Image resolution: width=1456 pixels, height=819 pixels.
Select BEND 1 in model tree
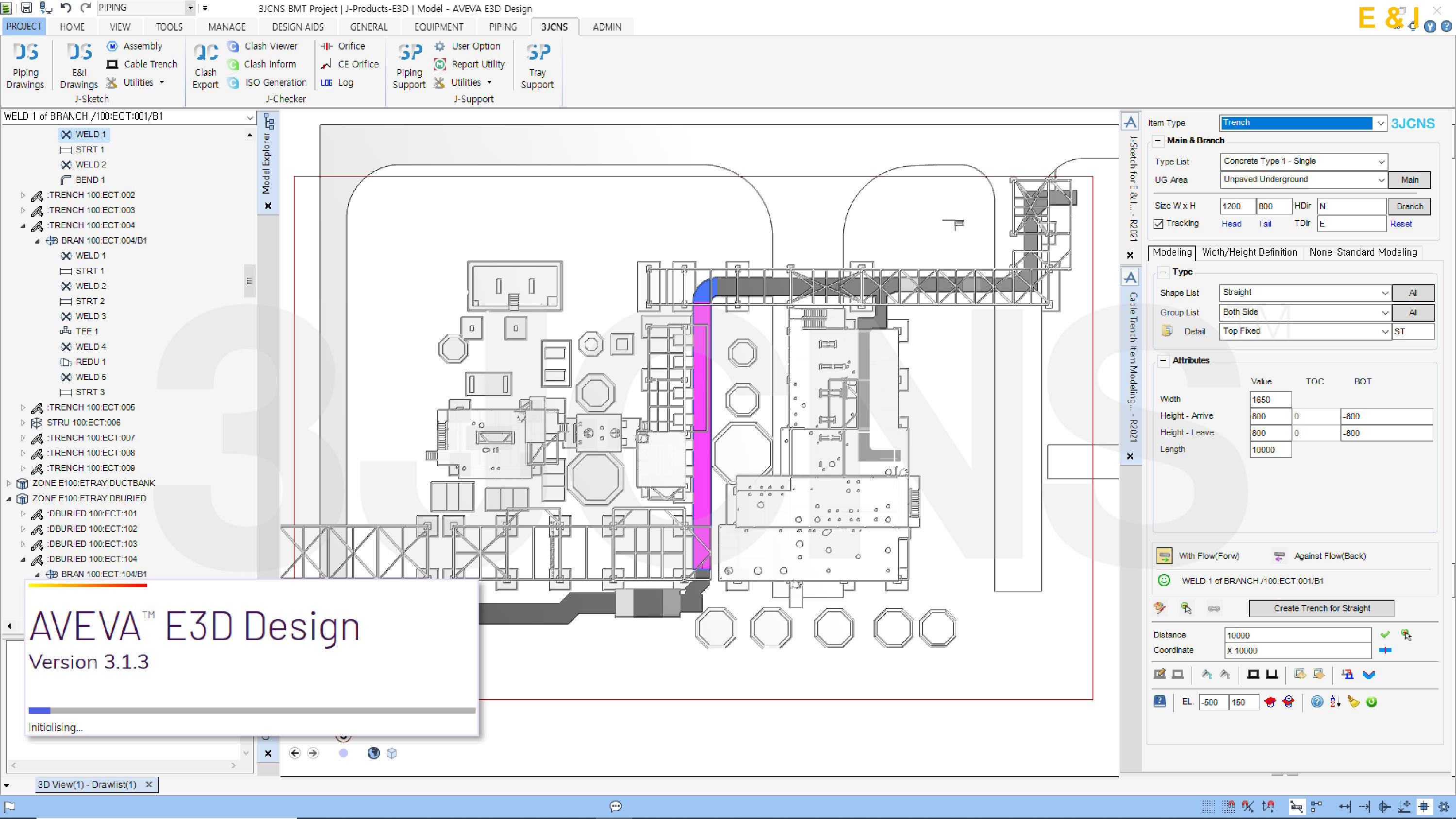click(x=83, y=180)
